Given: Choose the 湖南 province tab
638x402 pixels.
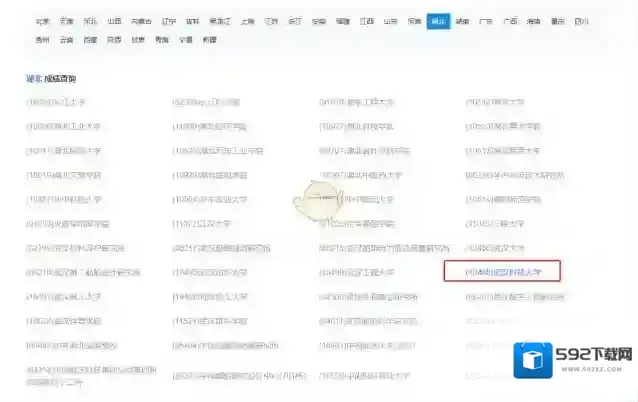Looking at the screenshot, I should tap(463, 21).
